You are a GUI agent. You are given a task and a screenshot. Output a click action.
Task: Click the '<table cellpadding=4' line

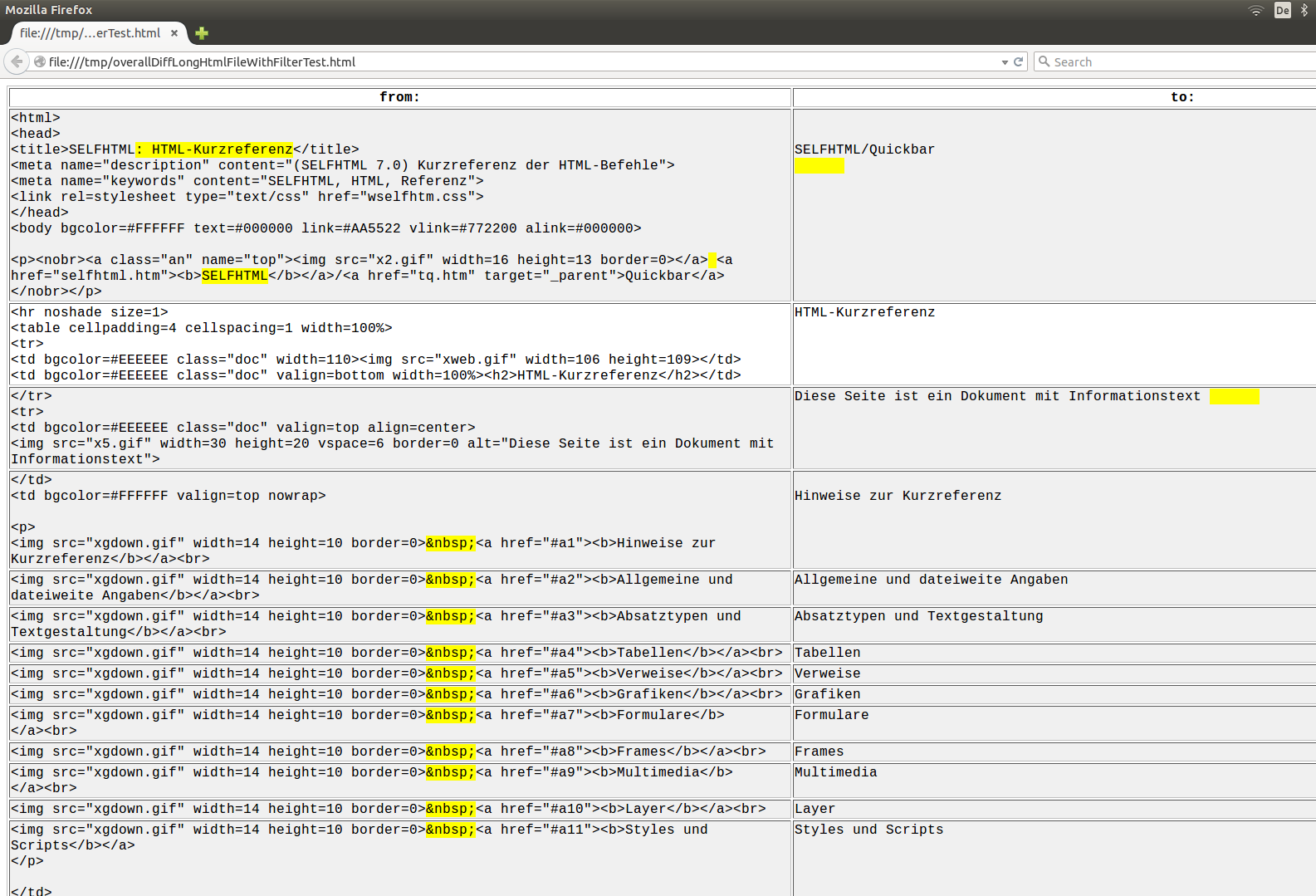click(202, 328)
